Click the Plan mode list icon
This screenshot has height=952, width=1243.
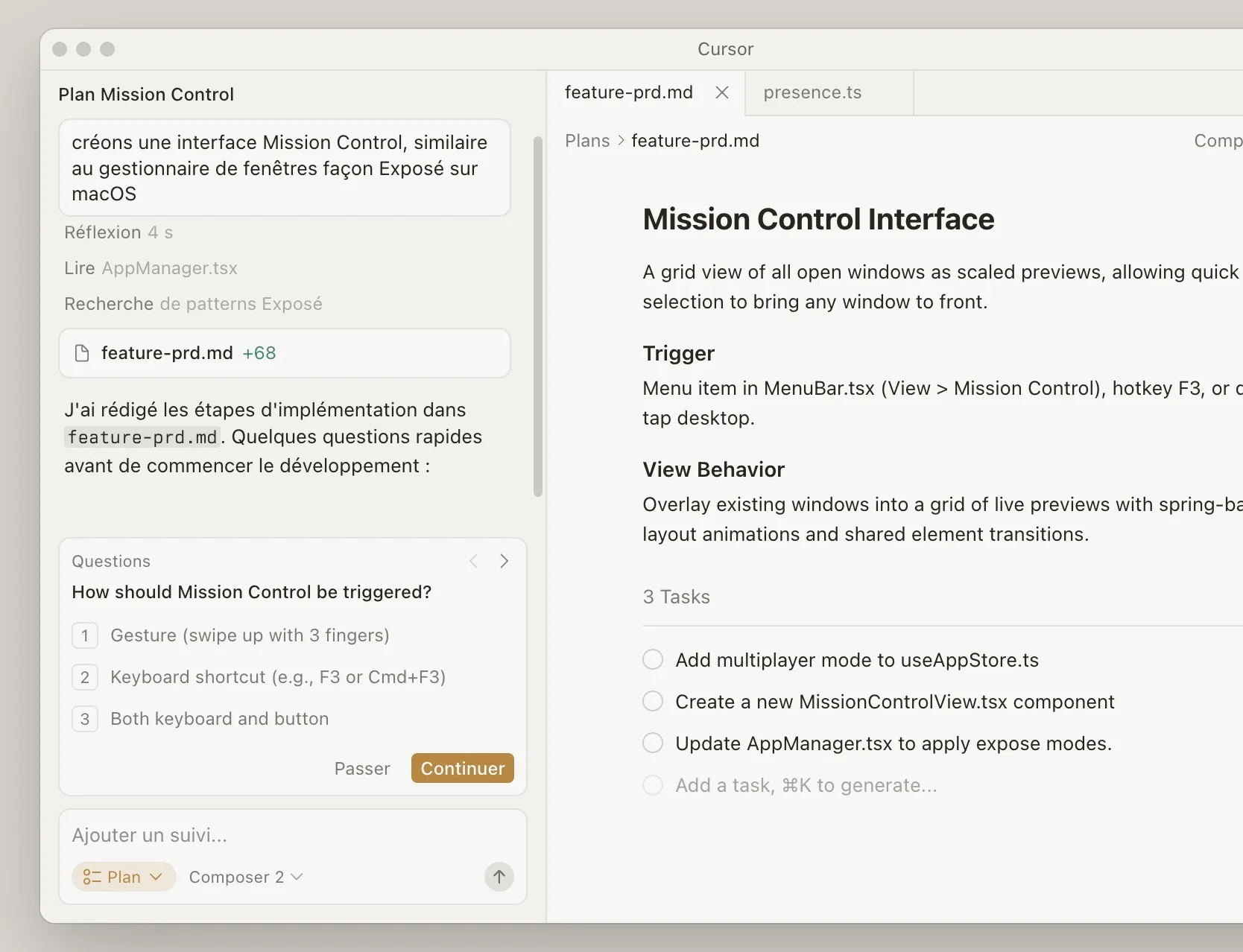(x=92, y=877)
